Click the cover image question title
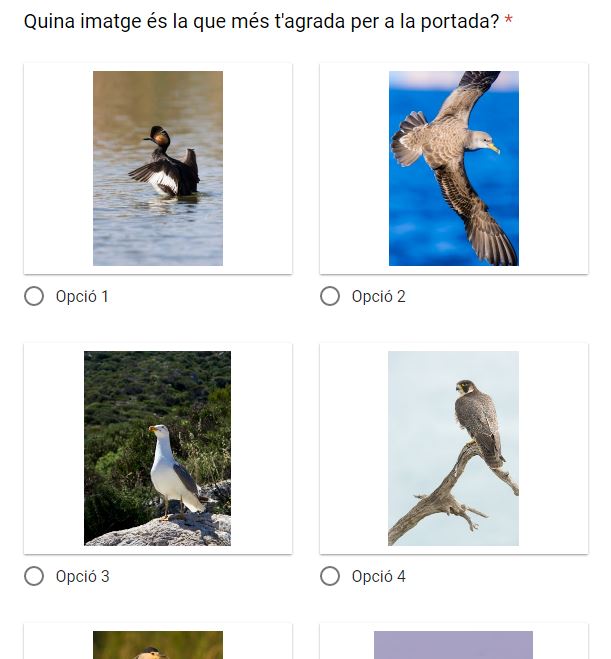Viewport: 611px width, 659px height. coord(261,21)
